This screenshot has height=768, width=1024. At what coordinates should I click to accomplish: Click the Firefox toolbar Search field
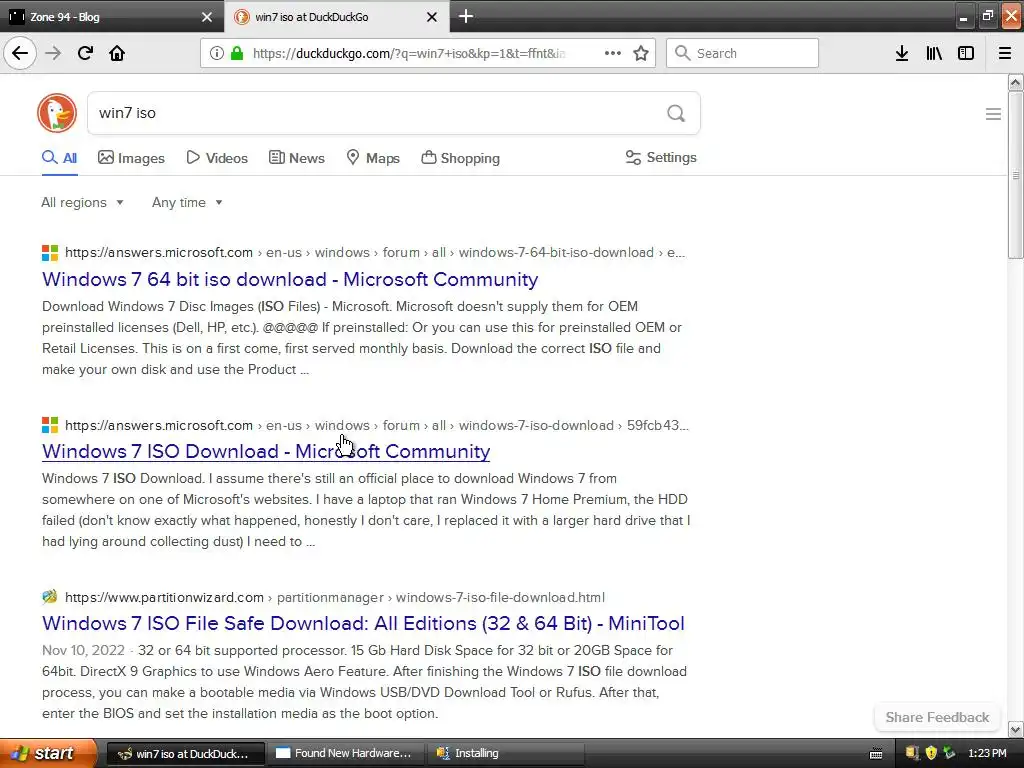coord(742,53)
